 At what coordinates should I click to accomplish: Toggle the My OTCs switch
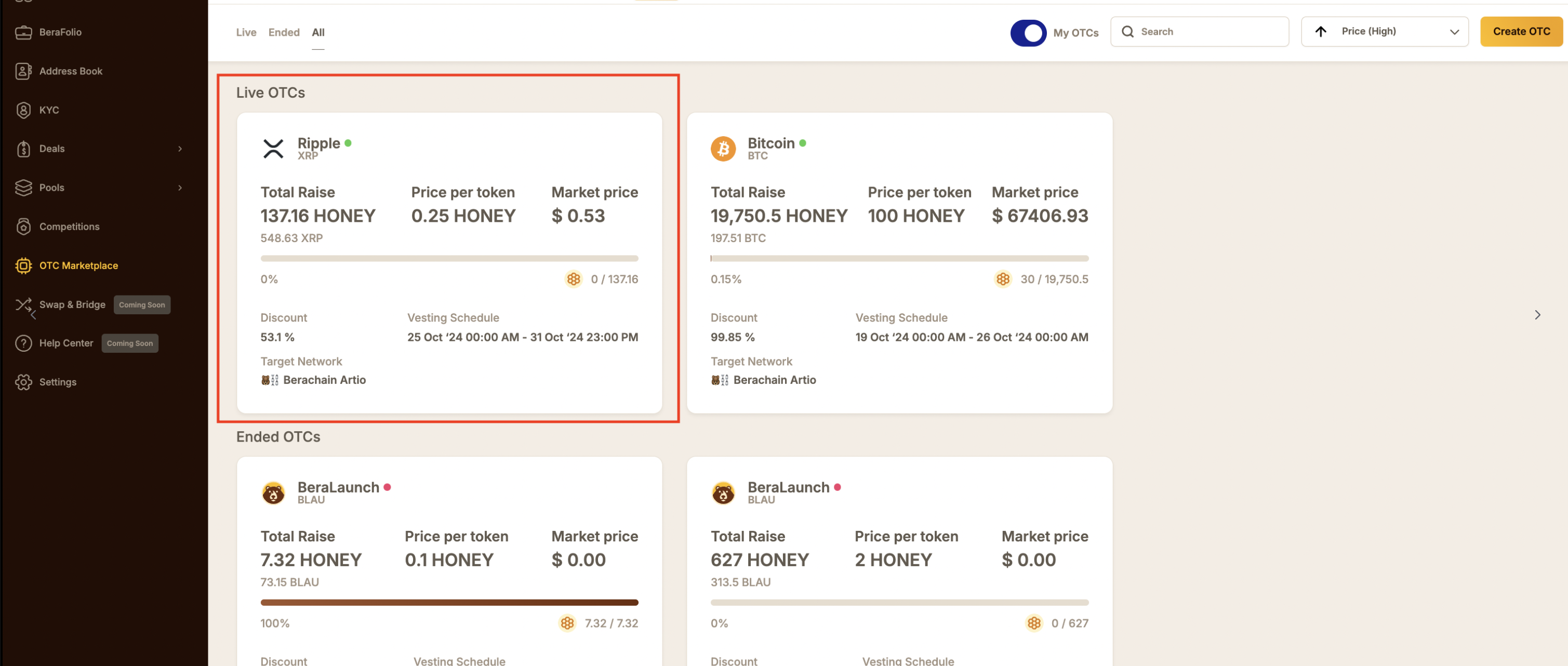[x=1028, y=33]
